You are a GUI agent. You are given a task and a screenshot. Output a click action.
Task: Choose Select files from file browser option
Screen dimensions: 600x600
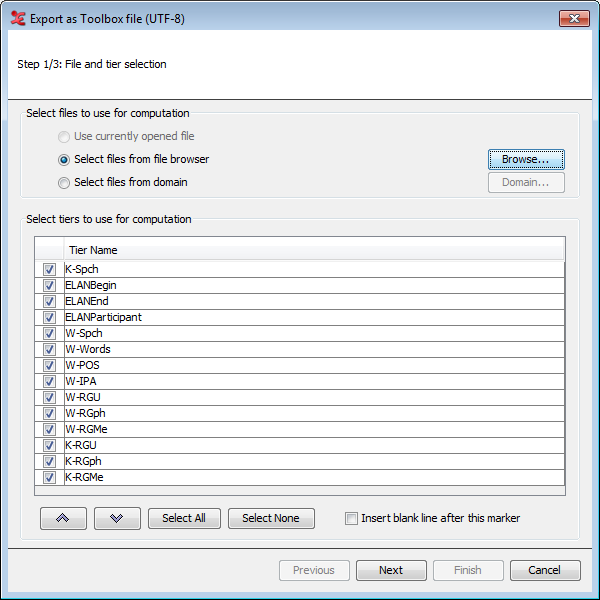(64, 160)
